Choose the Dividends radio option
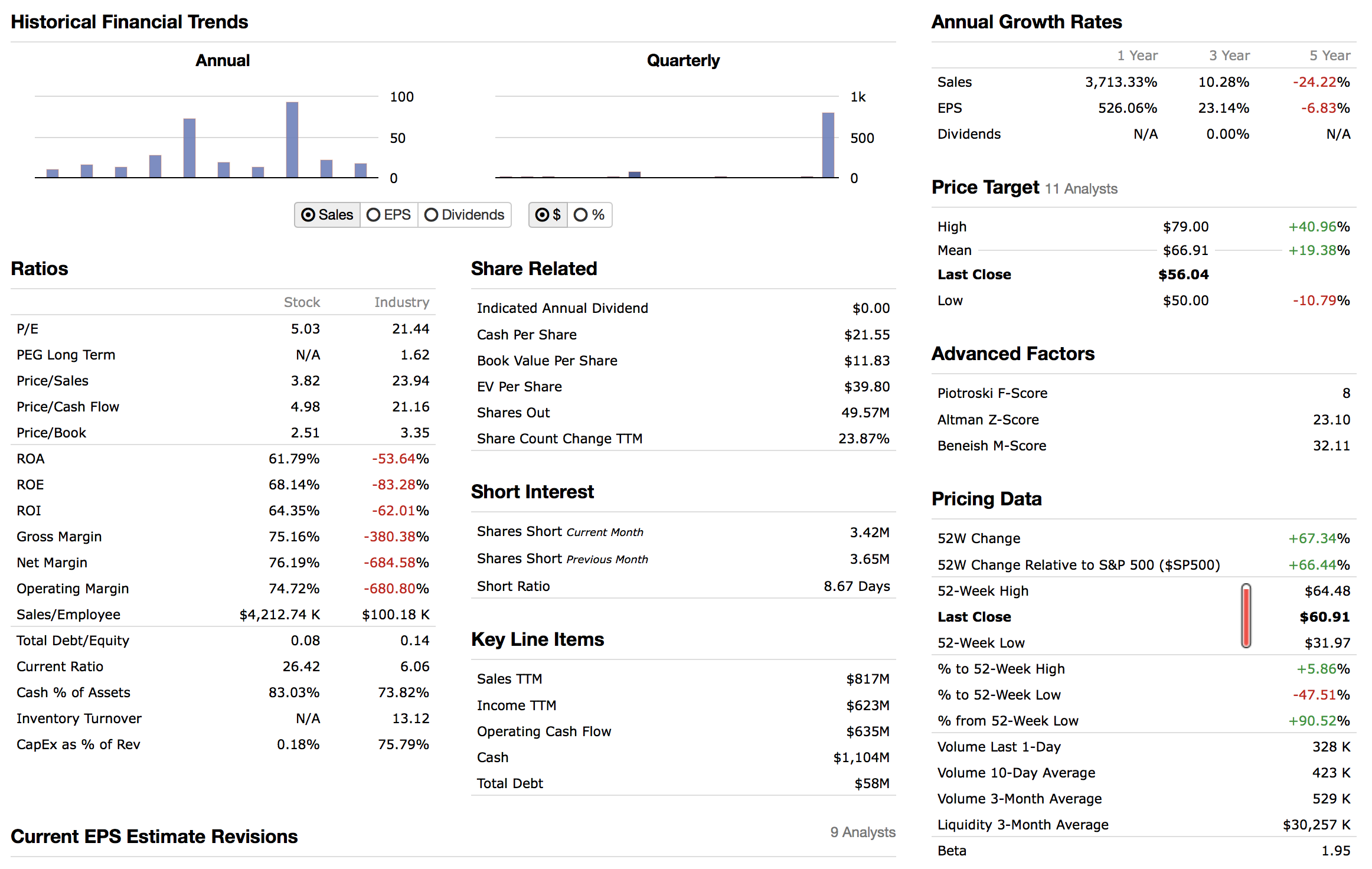Image resolution: width=1372 pixels, height=869 pixels. pyautogui.click(x=464, y=215)
